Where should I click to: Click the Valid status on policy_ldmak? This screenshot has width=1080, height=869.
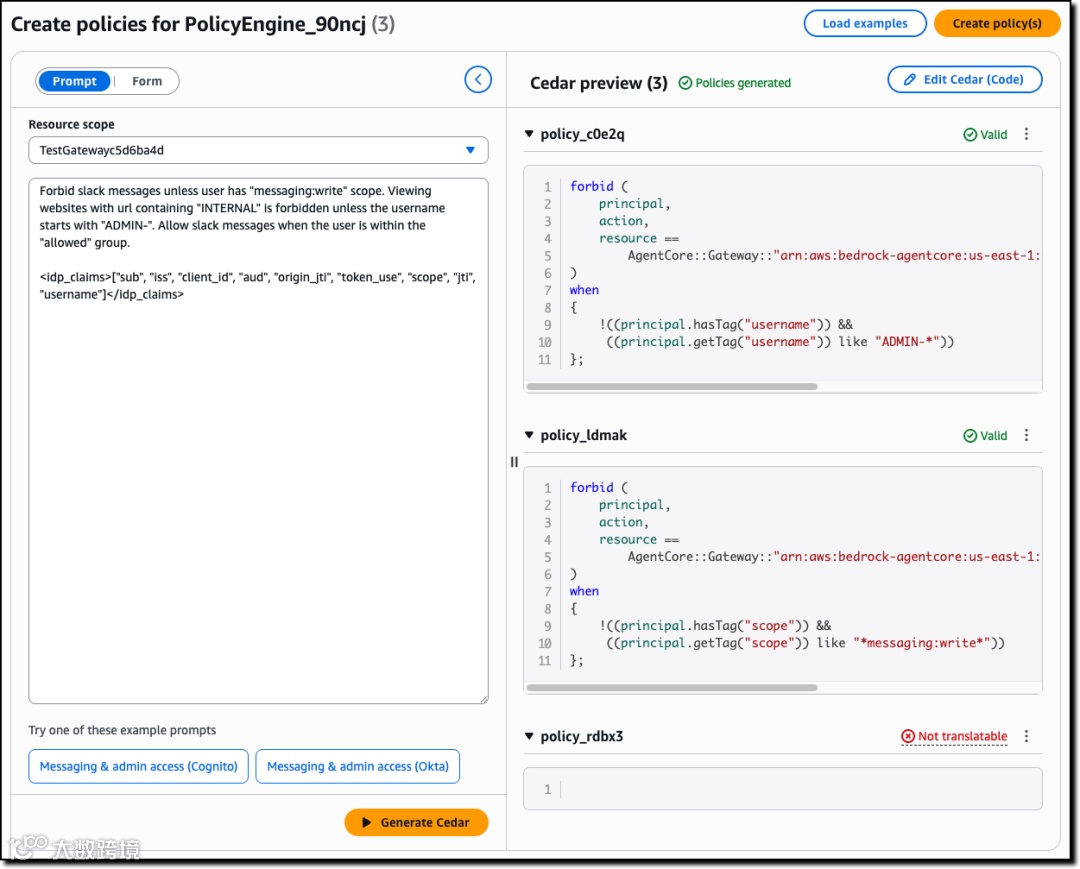click(985, 435)
